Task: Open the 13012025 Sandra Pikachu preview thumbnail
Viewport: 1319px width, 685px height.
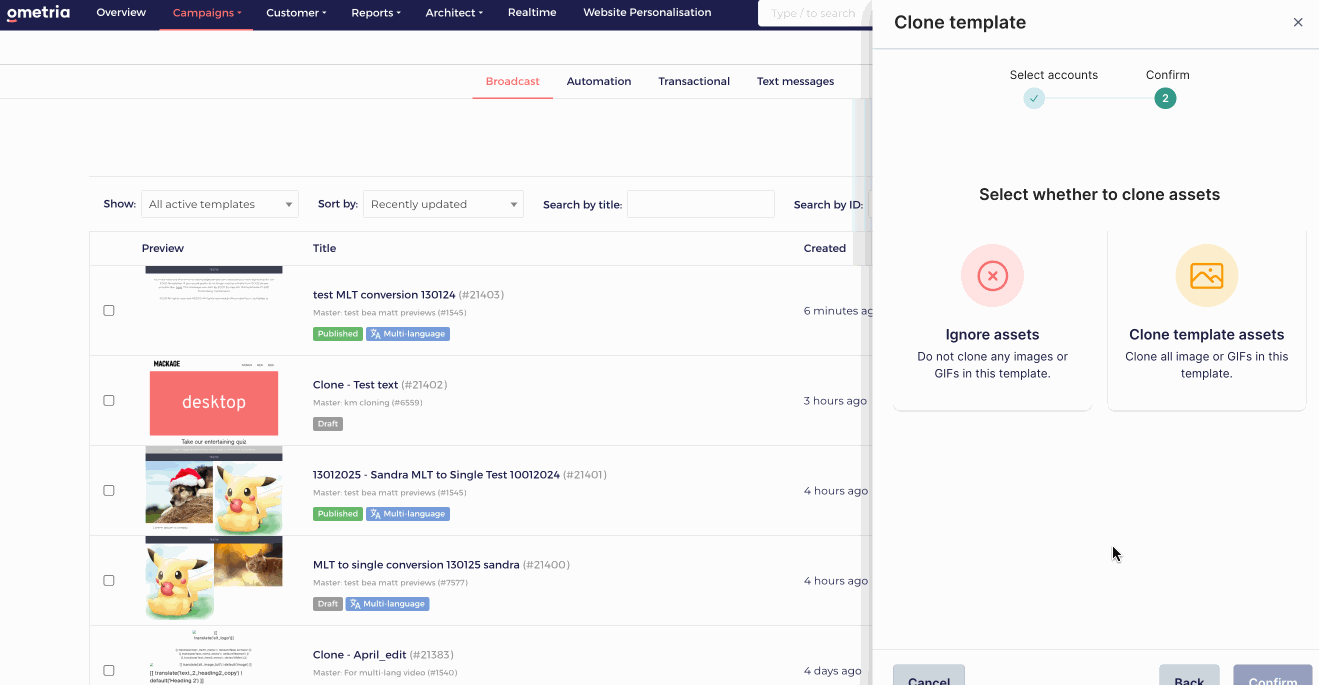Action: (213, 490)
